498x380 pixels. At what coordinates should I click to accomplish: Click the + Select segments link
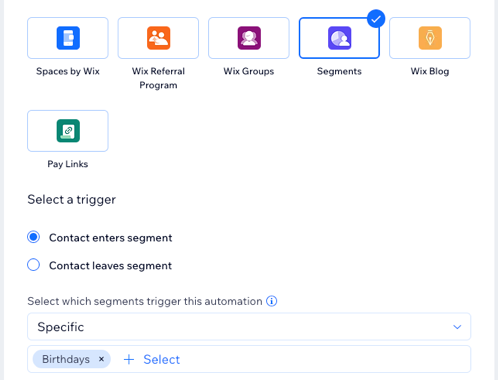(x=152, y=359)
